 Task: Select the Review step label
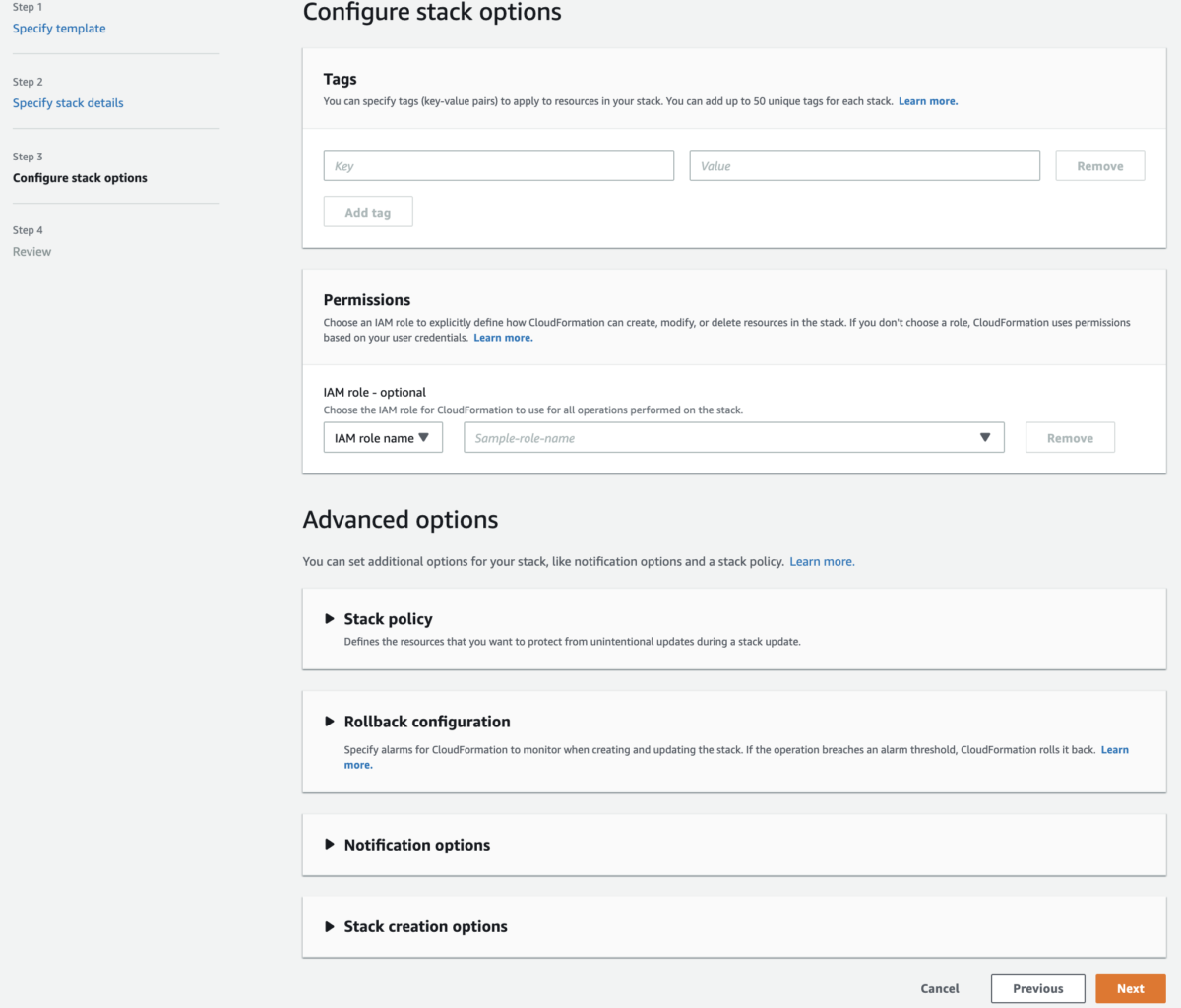tap(31, 252)
